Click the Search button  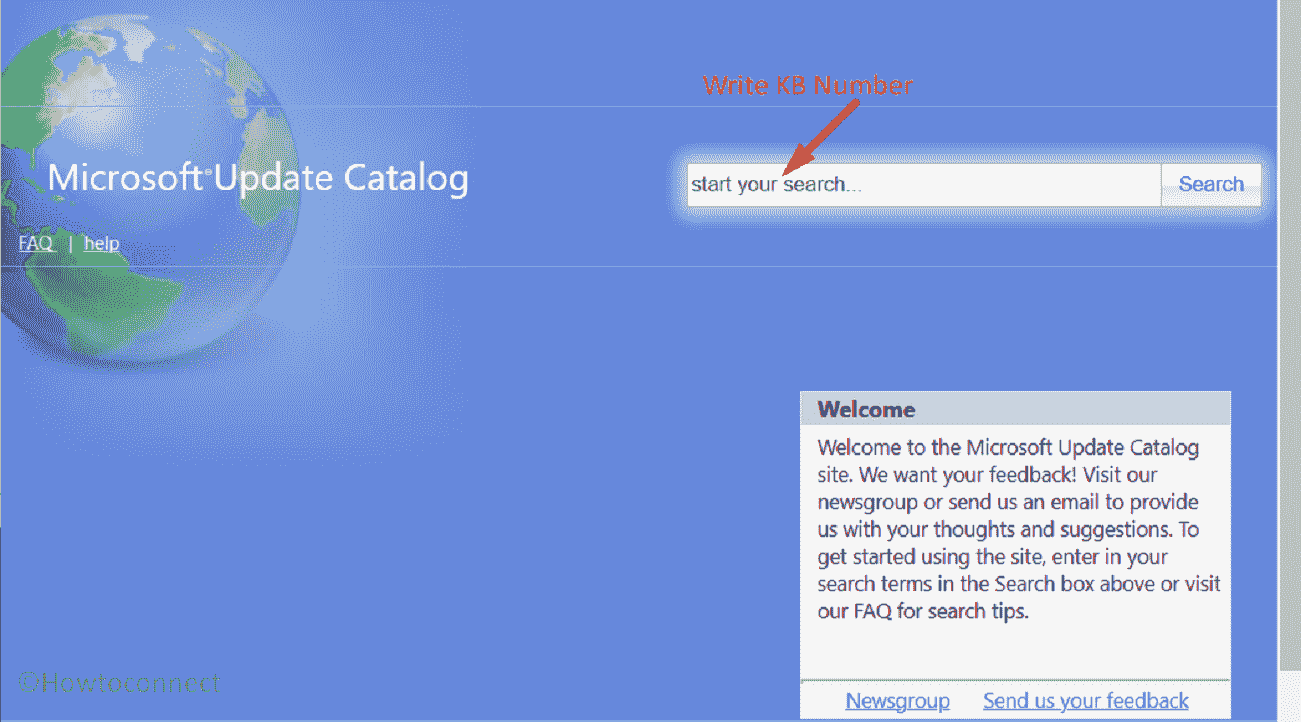click(1210, 185)
